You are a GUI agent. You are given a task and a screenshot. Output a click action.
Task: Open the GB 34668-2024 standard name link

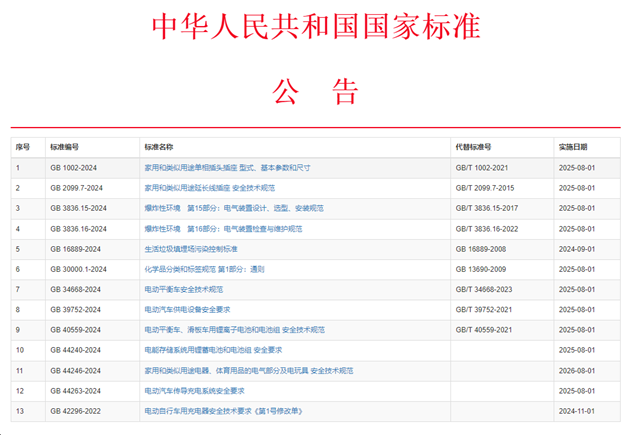187,290
